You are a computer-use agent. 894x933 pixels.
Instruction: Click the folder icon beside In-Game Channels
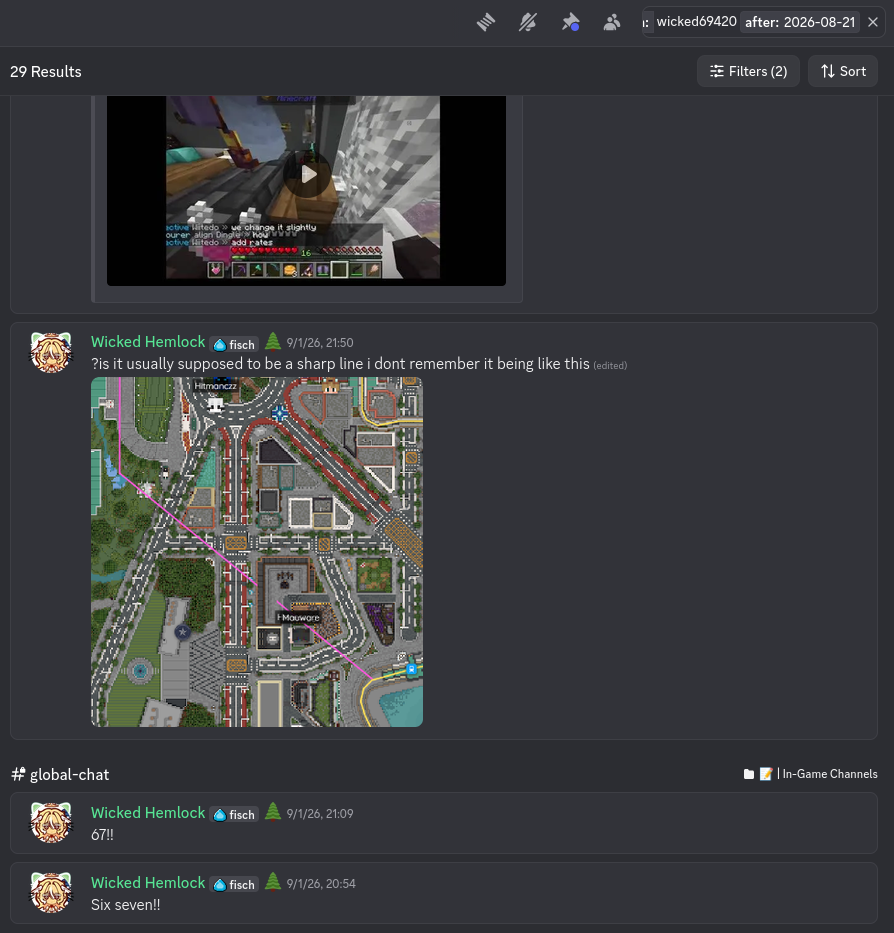(x=749, y=774)
